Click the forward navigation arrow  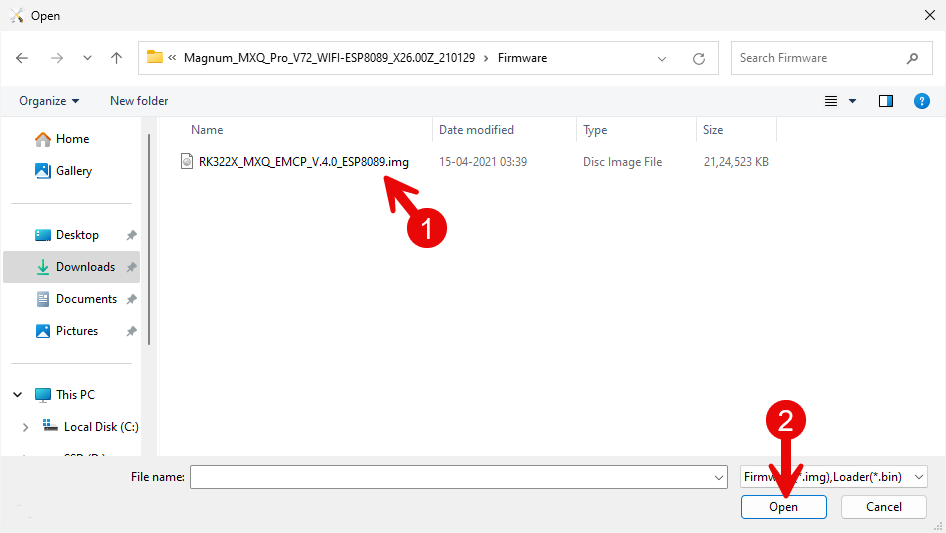57,58
